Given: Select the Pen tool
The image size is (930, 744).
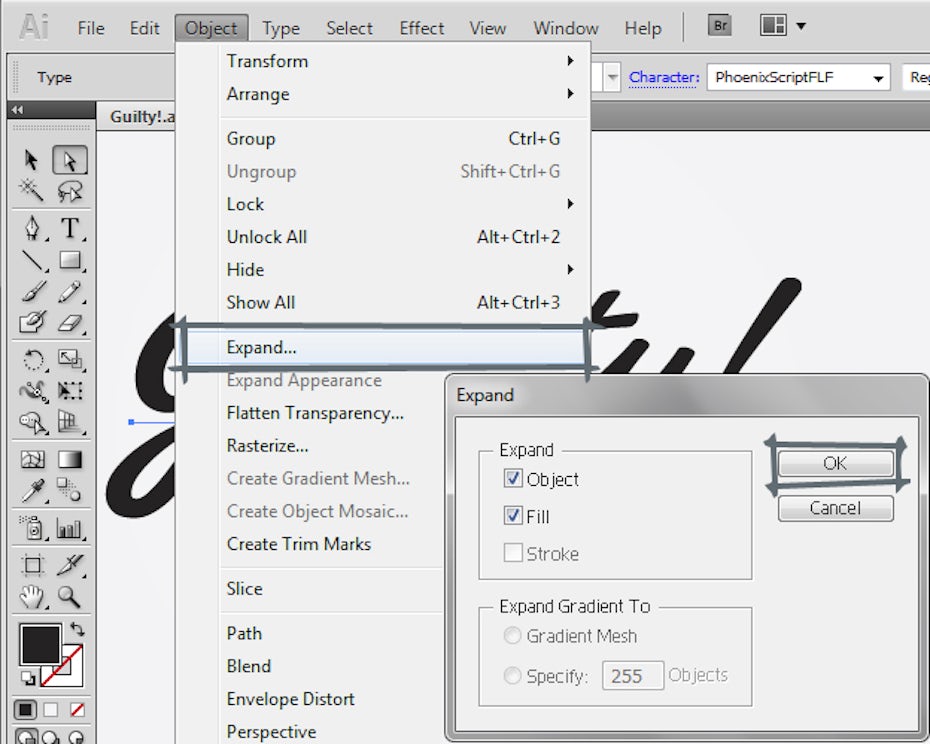Looking at the screenshot, I should (x=33, y=228).
